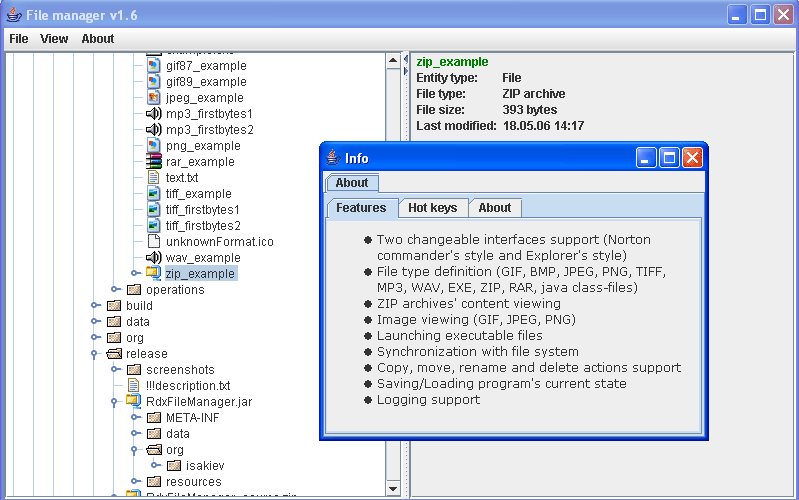799x500 pixels.
Task: Click the zip_example archive icon
Action: click(x=153, y=273)
